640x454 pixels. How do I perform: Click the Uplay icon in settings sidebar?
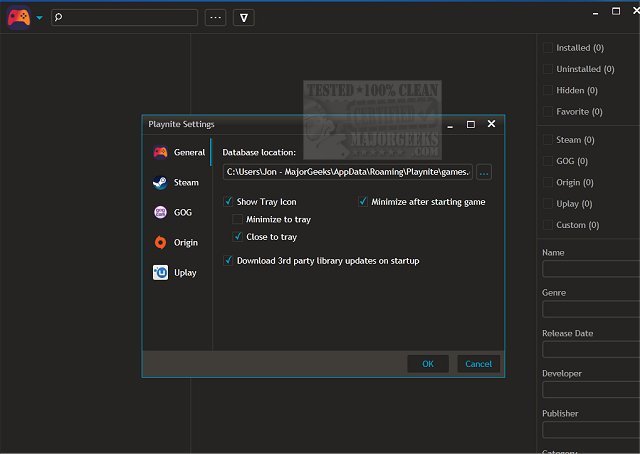pos(160,272)
